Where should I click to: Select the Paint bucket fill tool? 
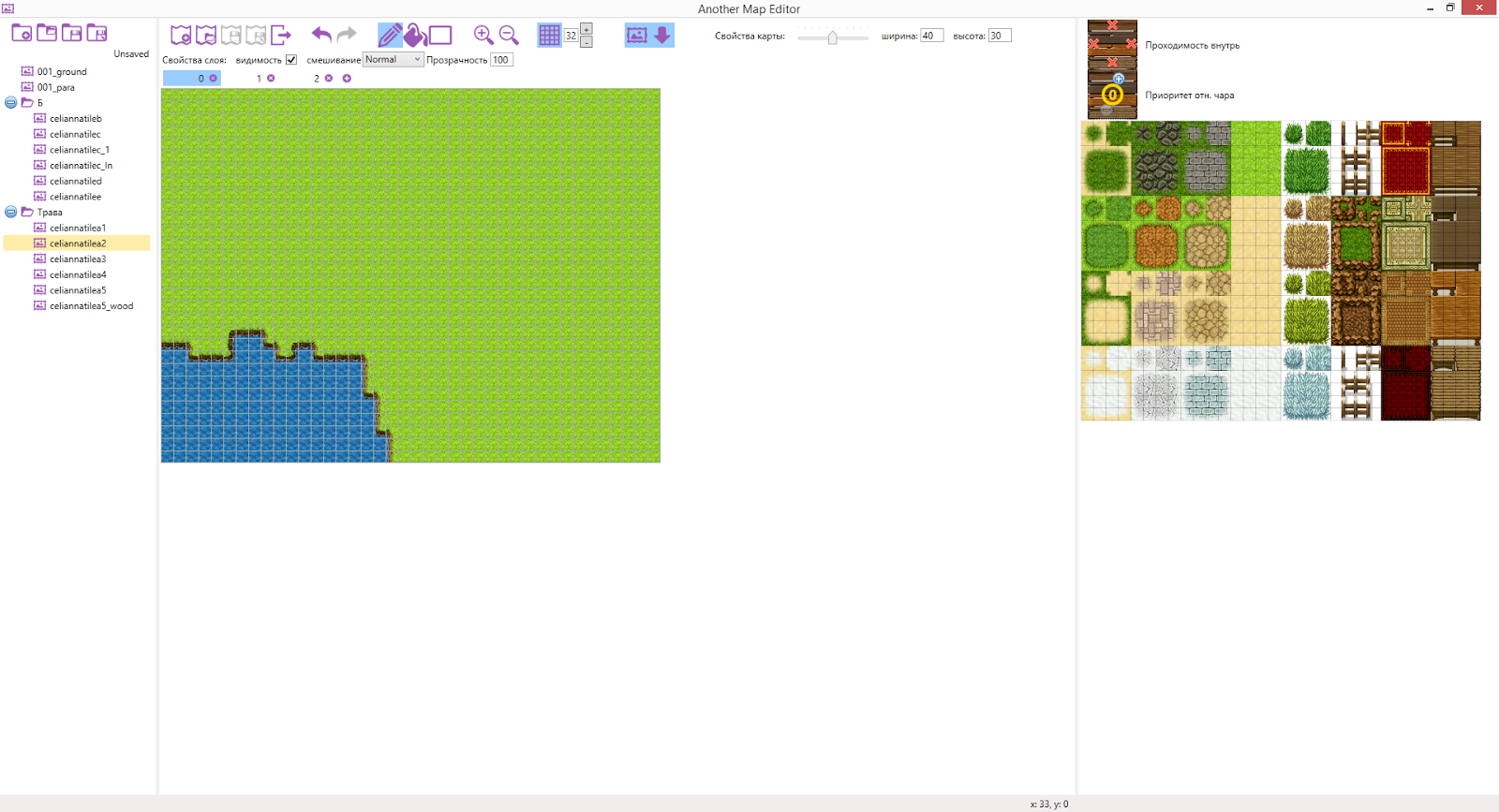point(415,36)
